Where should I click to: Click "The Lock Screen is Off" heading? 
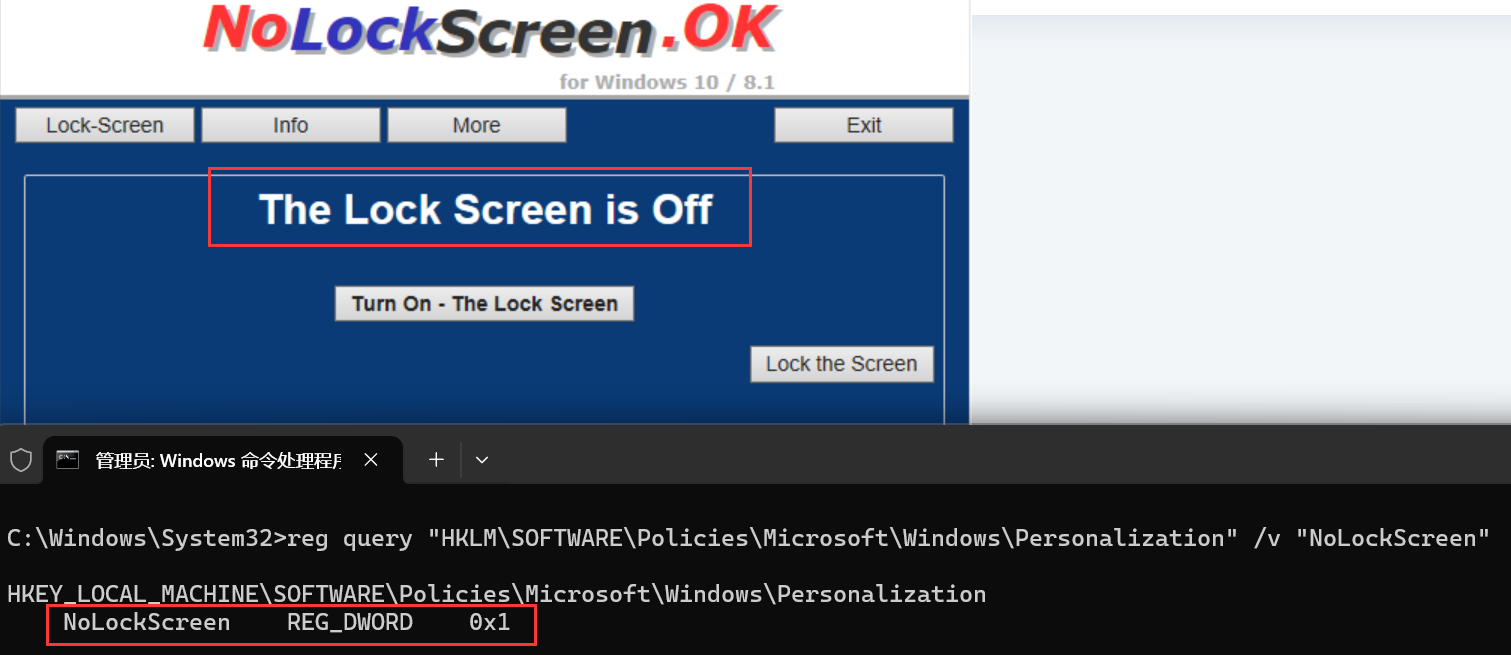point(486,210)
